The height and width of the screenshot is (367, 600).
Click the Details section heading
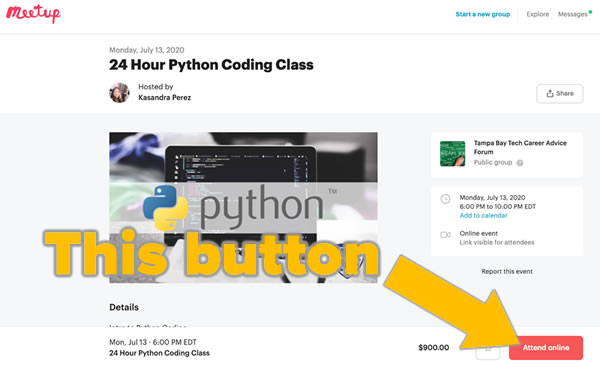pos(124,307)
